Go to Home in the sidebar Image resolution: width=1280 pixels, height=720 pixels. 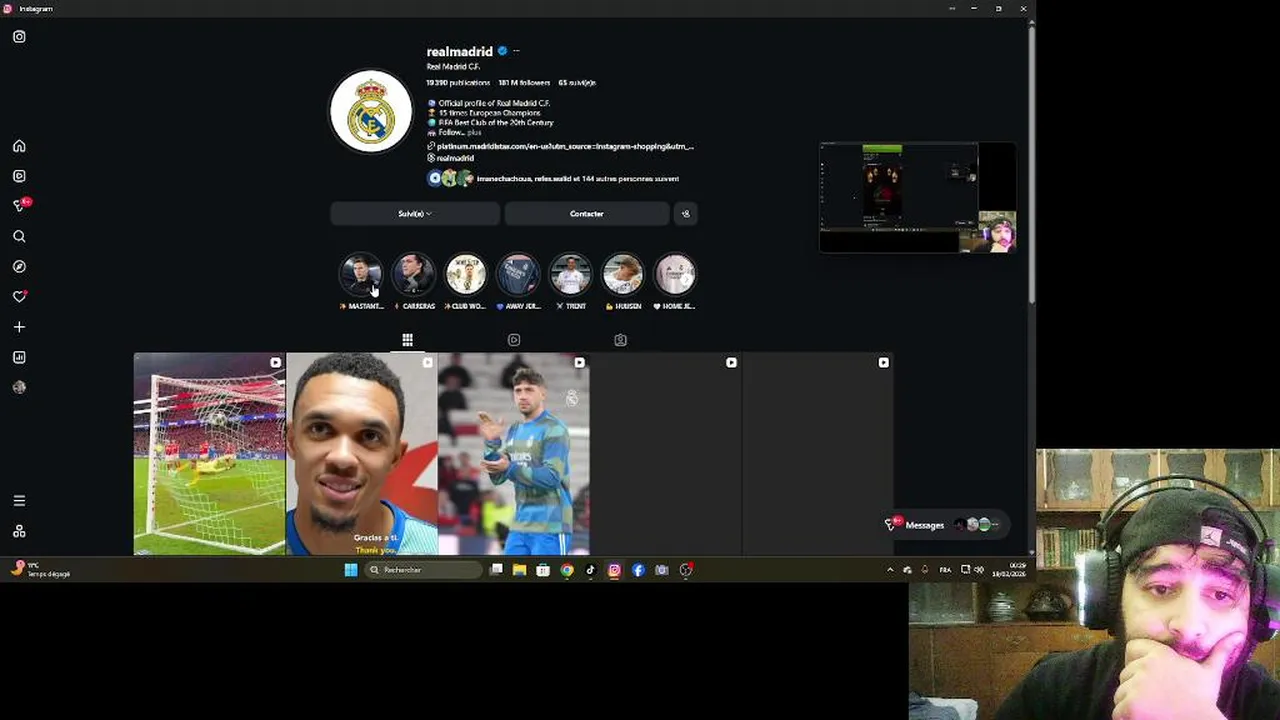pos(19,146)
